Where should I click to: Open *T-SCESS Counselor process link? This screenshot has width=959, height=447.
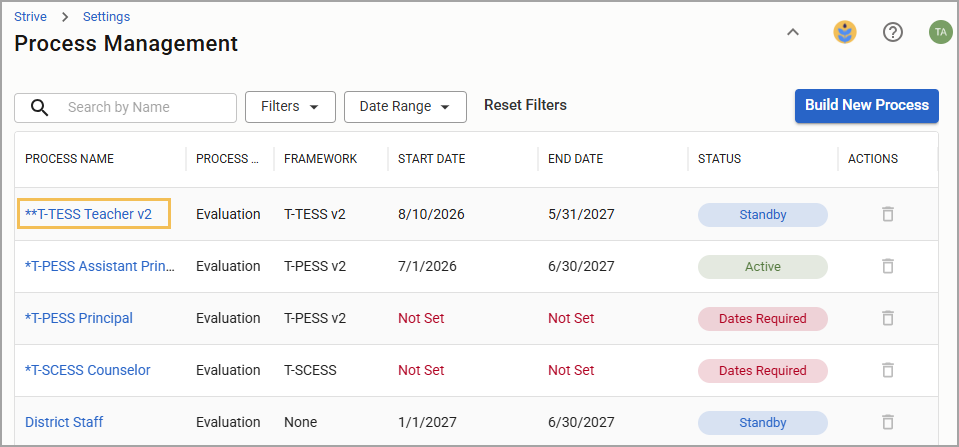click(87, 370)
